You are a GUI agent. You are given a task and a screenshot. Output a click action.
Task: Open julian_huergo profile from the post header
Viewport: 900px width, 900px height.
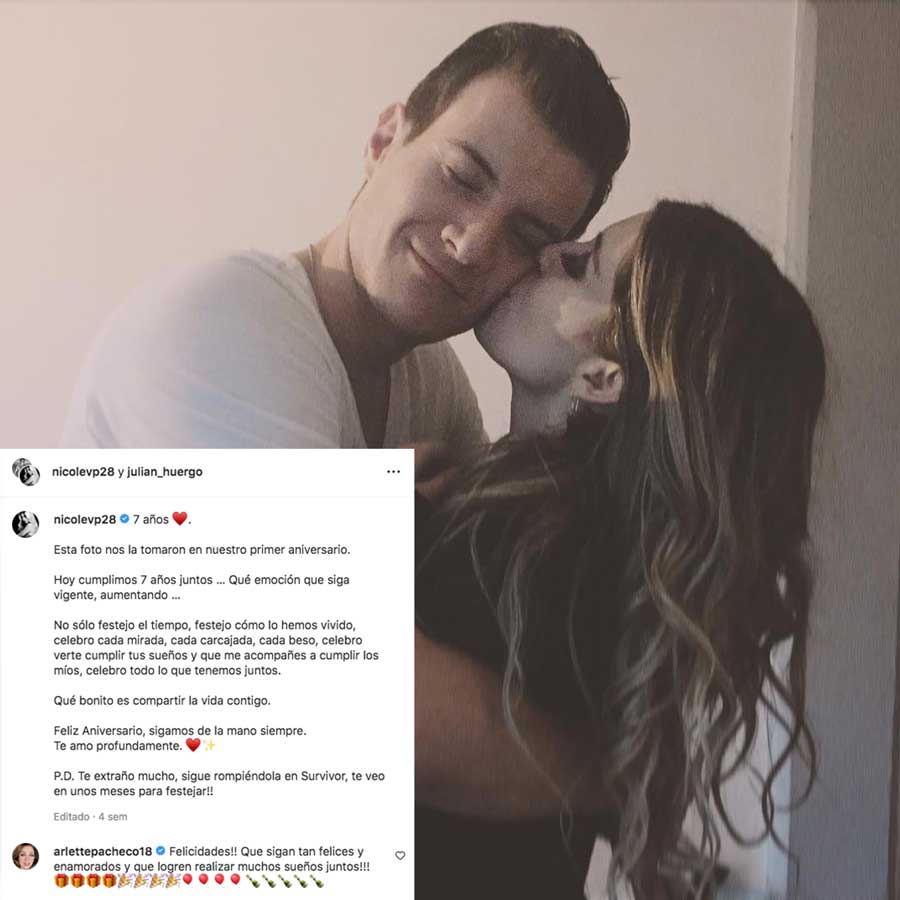(x=165, y=472)
